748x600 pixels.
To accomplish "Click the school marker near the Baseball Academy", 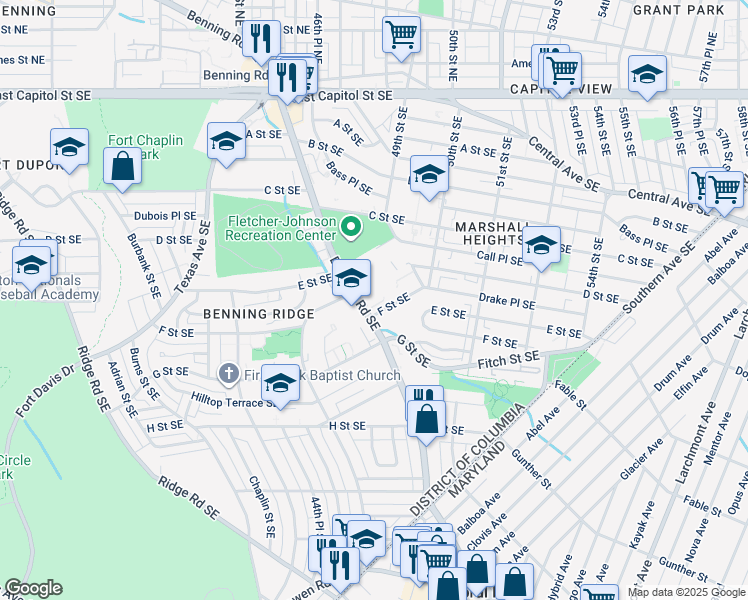I will pyautogui.click(x=31, y=266).
